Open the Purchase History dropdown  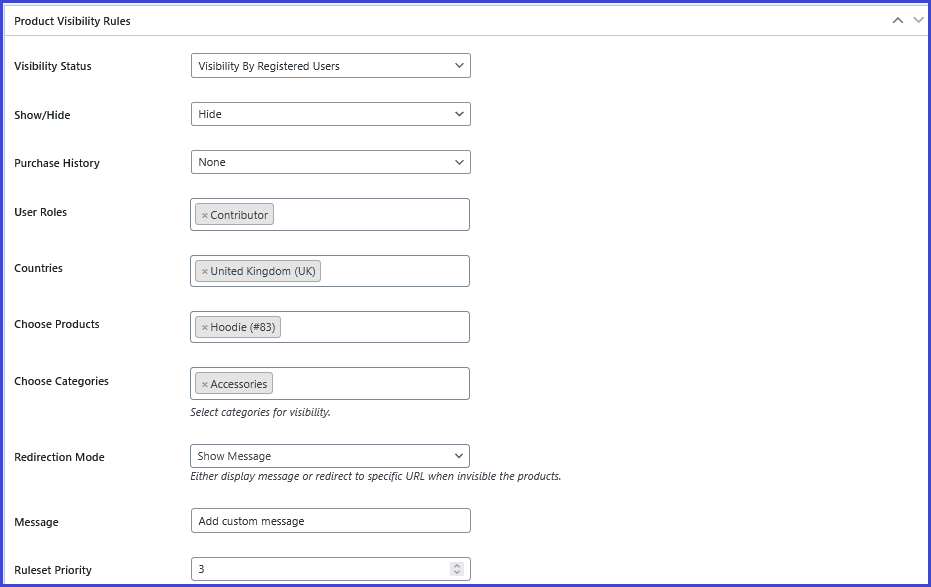tap(331, 162)
